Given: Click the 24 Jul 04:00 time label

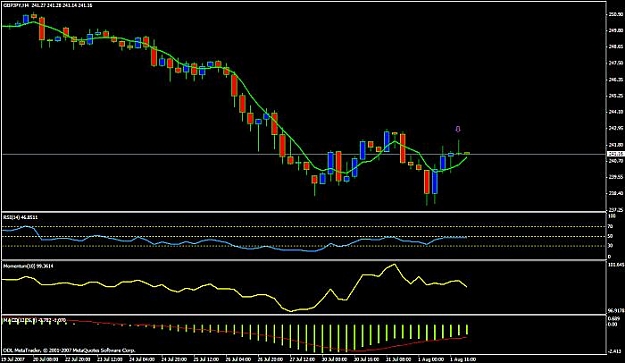Looking at the screenshot, I should (x=142, y=359).
